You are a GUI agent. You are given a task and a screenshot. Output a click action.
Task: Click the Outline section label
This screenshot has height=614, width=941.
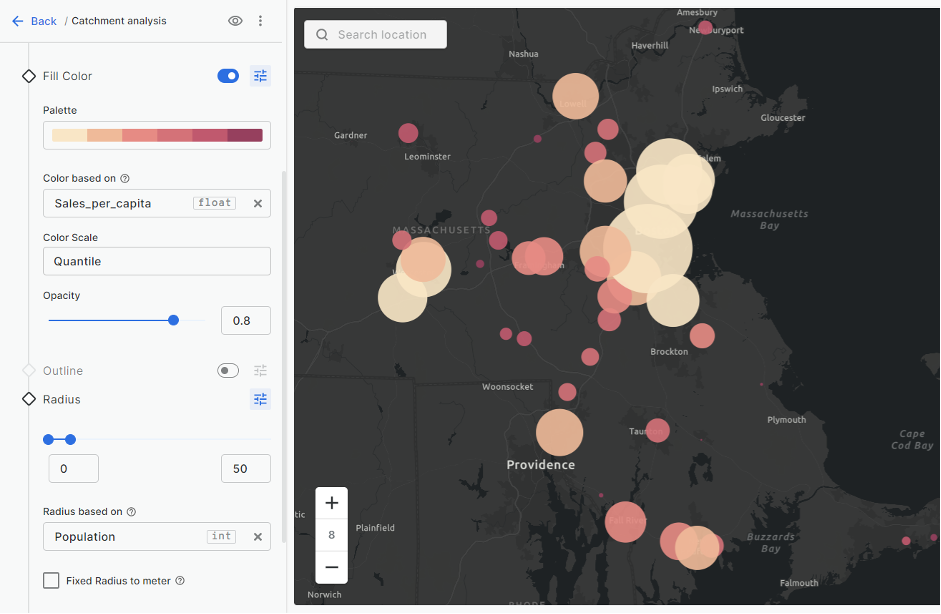63,370
